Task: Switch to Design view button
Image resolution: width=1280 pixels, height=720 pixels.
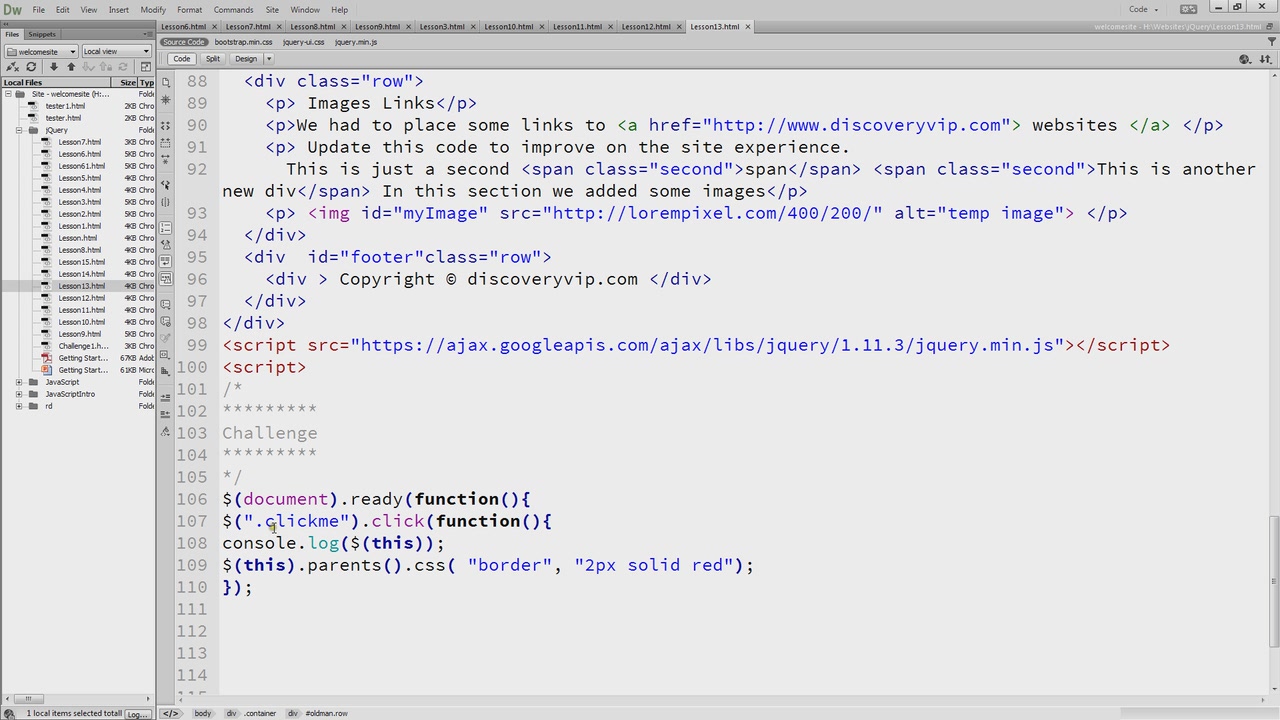Action: click(x=246, y=59)
